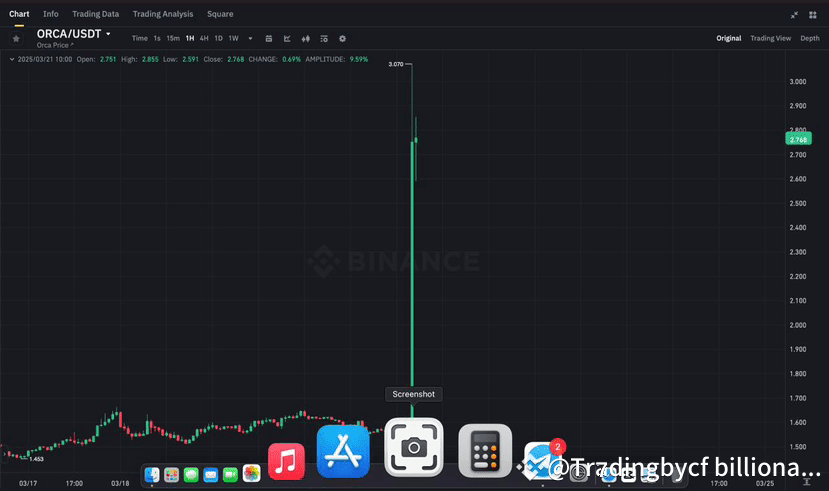
Task: Open the multi-chart grid layout icon
Action: pyautogui.click(x=813, y=15)
